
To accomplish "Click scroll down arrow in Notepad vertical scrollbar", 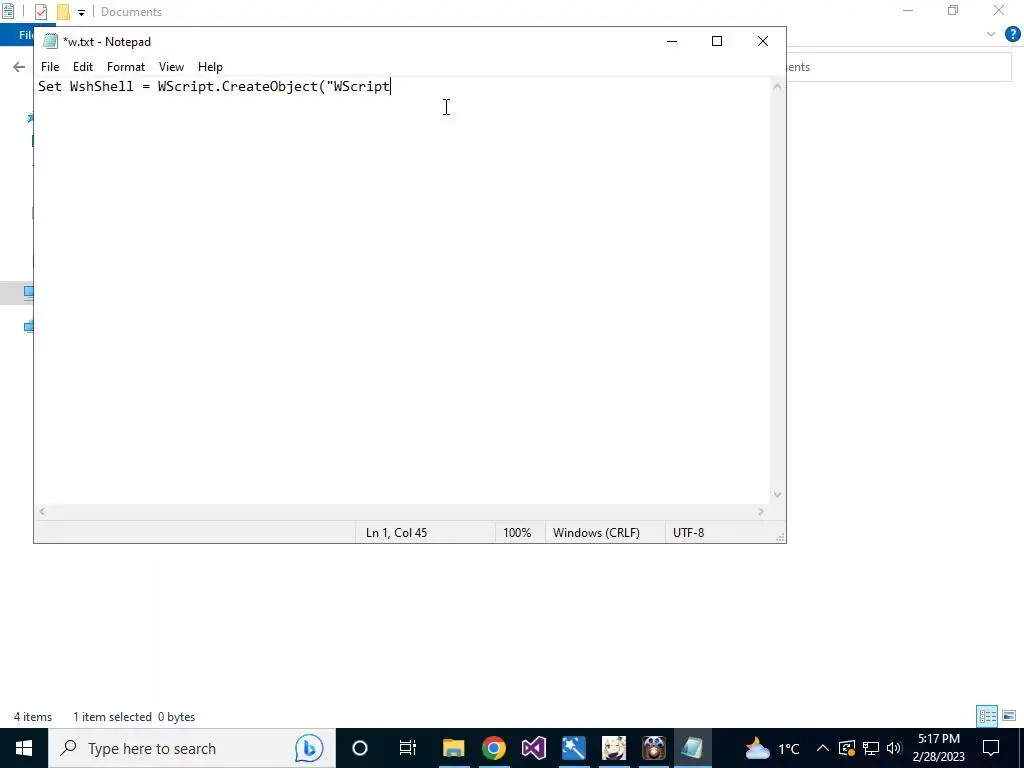I will [x=777, y=495].
